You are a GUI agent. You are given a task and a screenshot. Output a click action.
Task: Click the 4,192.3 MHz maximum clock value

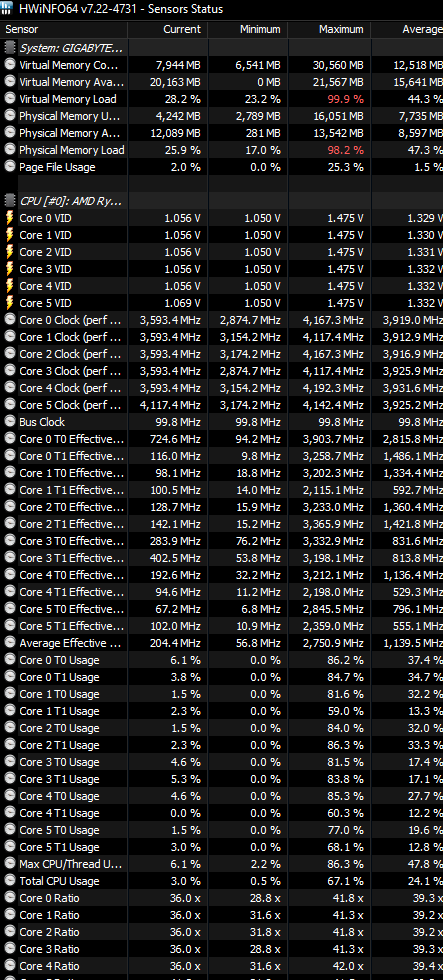point(332,388)
